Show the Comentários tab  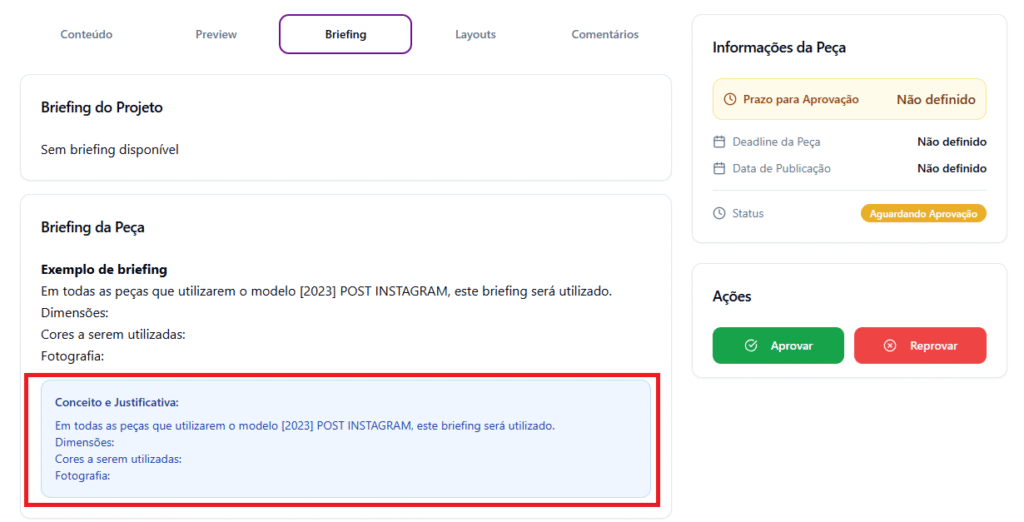[x=605, y=34]
